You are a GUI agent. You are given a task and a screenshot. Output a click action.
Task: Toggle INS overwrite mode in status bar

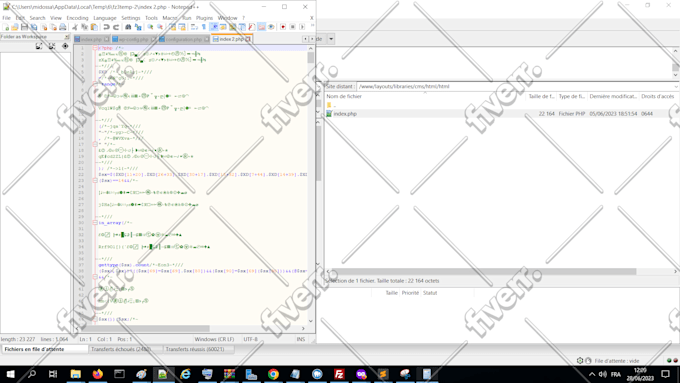301,339
